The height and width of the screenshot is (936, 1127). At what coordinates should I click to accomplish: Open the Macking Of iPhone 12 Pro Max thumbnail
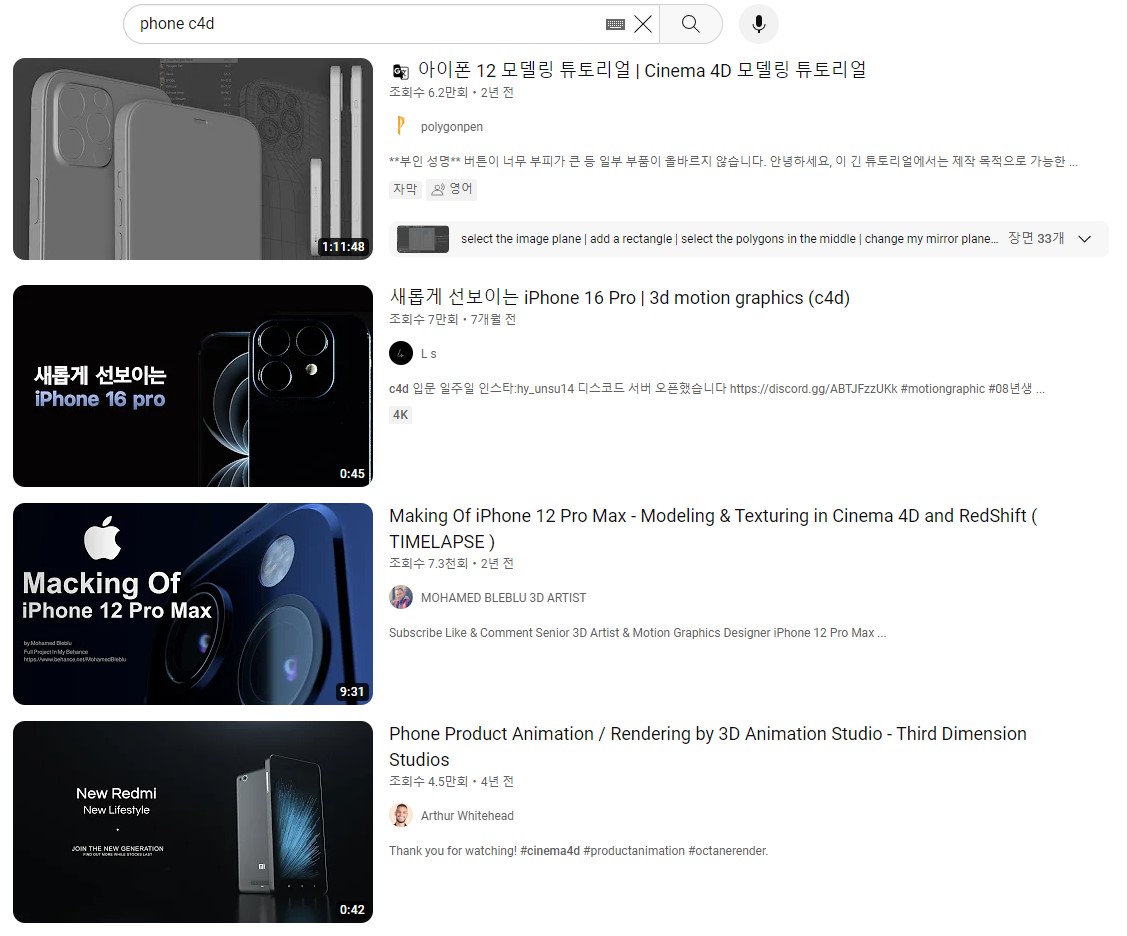tap(193, 604)
